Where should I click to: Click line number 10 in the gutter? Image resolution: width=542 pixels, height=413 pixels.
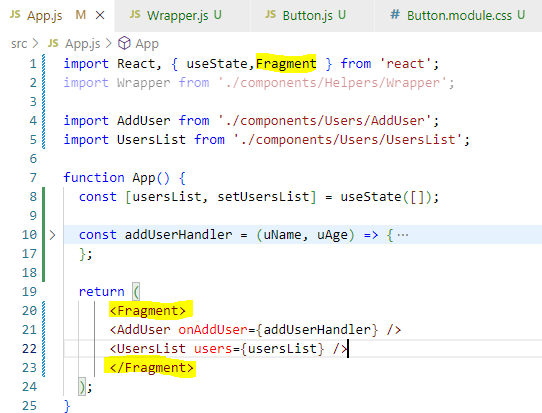point(29,235)
